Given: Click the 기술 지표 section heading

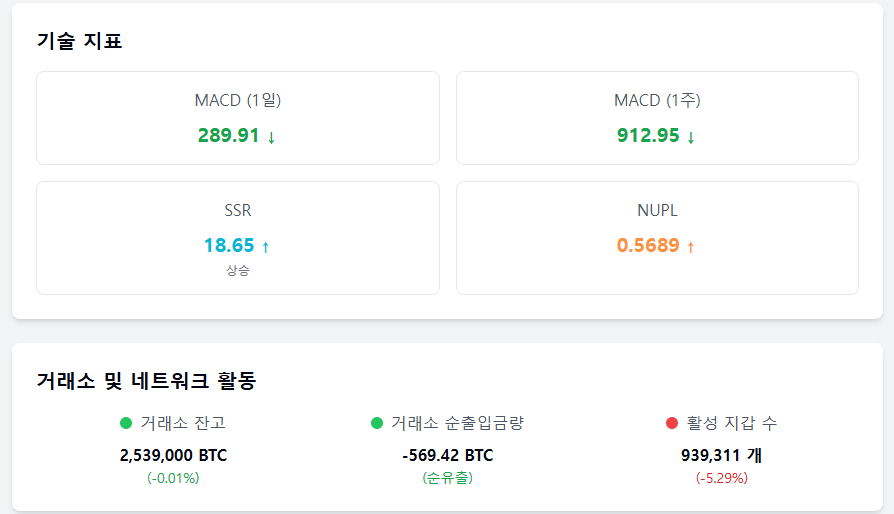Looking at the screenshot, I should click(x=79, y=41).
